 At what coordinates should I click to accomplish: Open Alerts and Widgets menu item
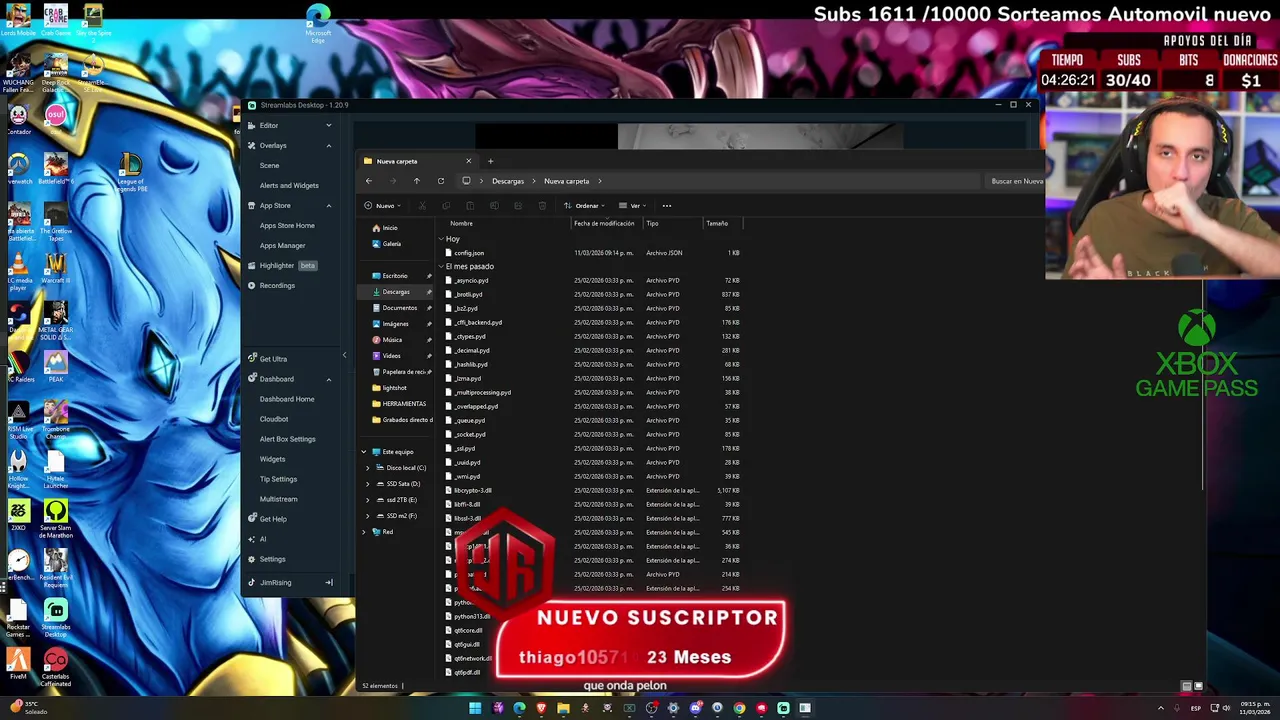pos(289,185)
